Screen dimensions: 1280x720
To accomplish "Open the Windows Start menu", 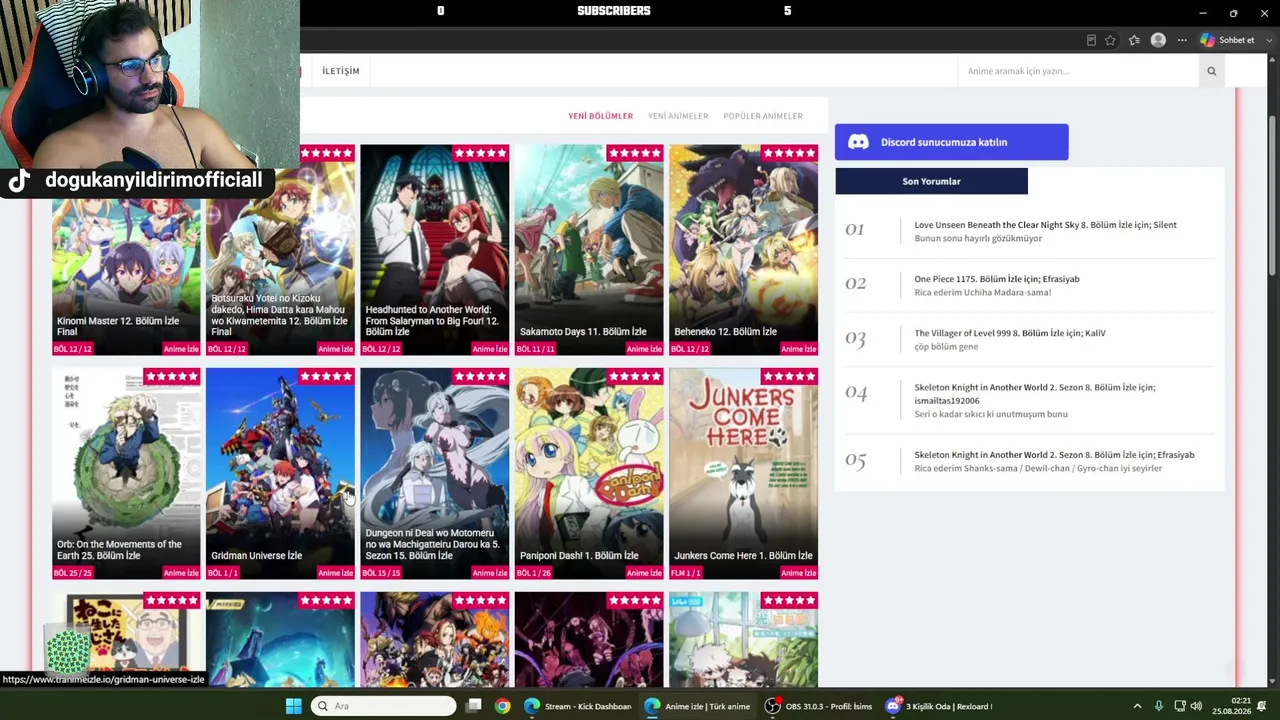I will tap(293, 706).
